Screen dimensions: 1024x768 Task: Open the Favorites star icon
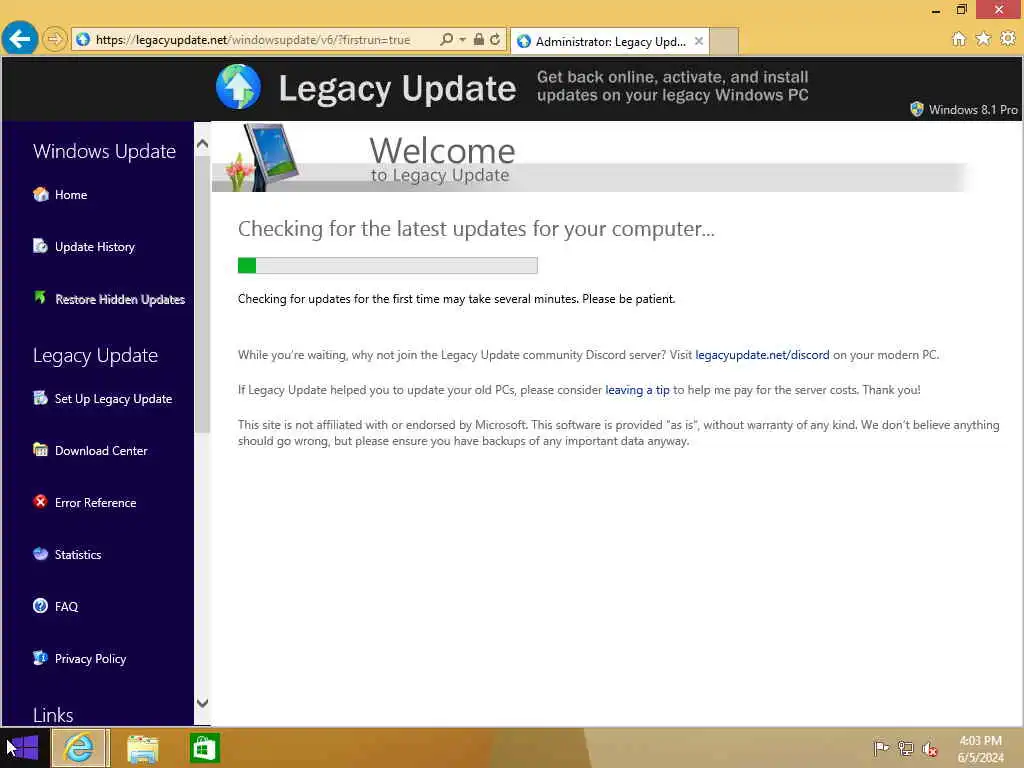pos(983,39)
